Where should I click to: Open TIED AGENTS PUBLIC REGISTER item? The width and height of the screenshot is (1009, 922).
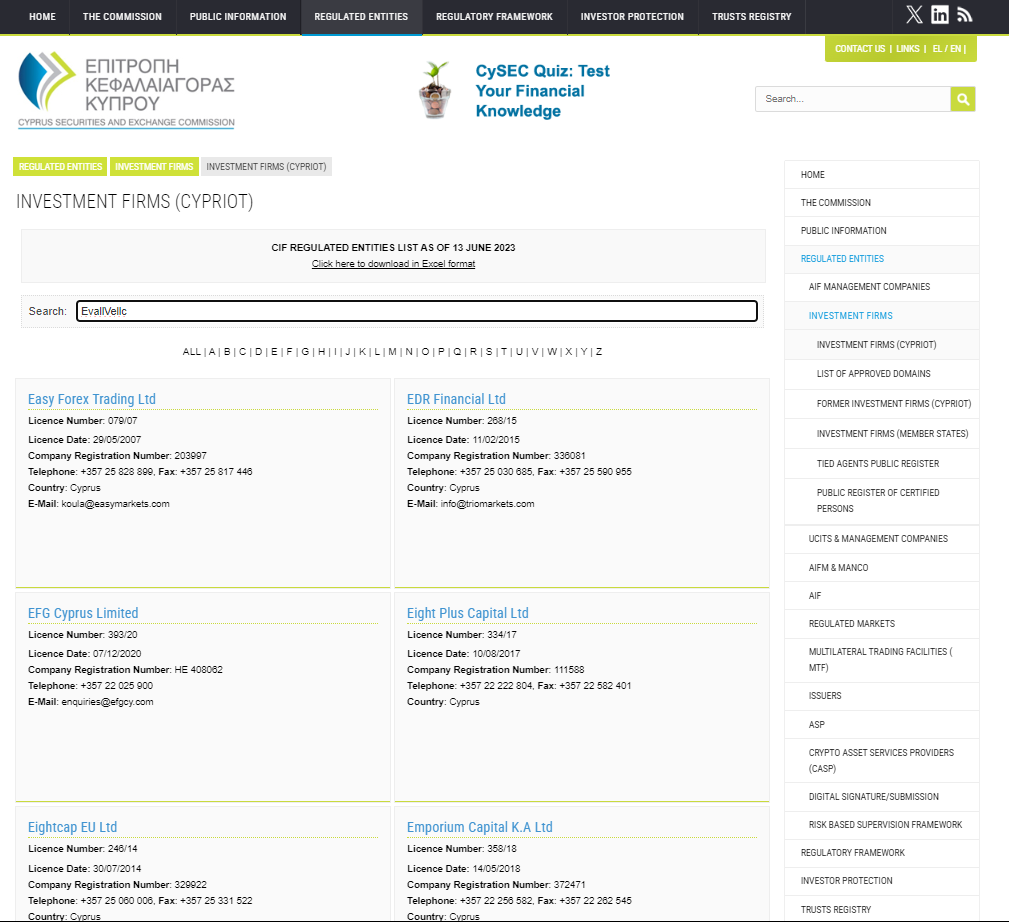pos(882,464)
